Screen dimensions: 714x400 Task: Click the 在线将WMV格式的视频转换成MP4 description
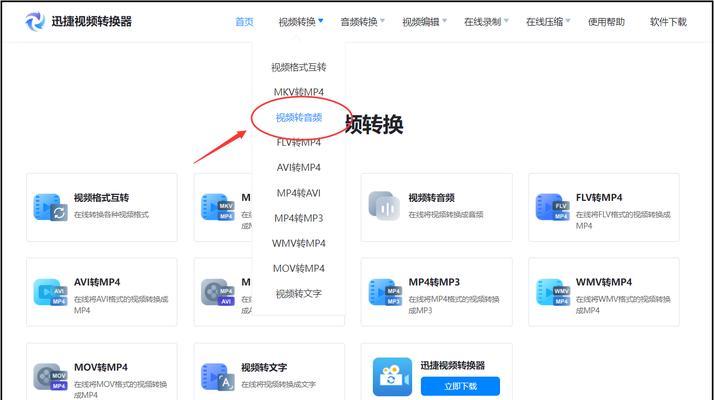click(x=623, y=305)
